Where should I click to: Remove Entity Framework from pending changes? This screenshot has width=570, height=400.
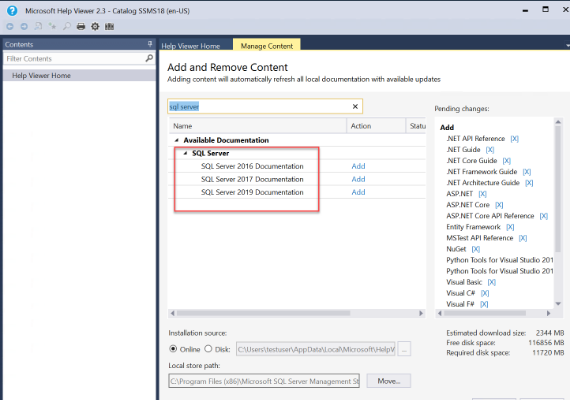pos(510,227)
